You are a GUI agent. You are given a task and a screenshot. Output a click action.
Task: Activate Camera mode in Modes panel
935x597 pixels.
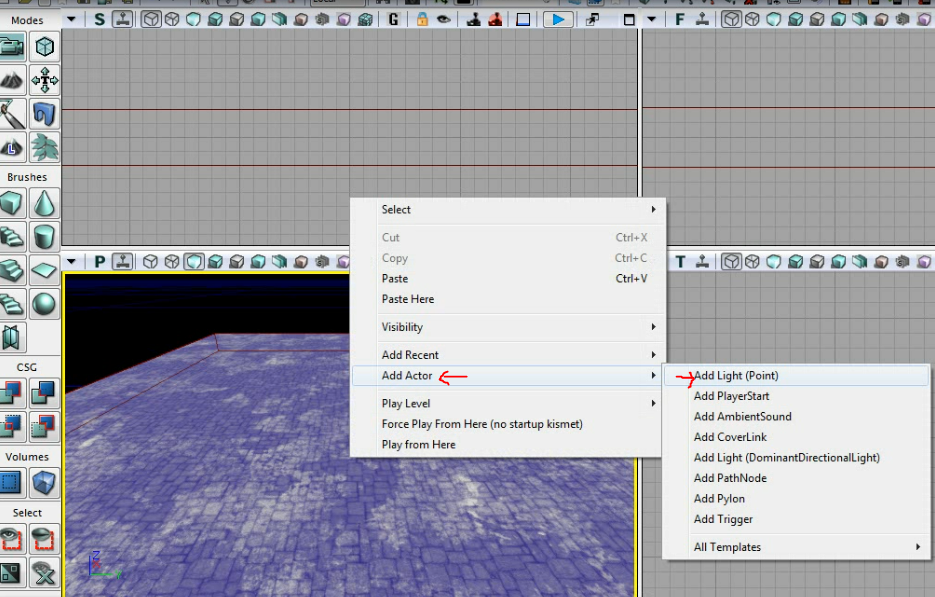pos(12,47)
